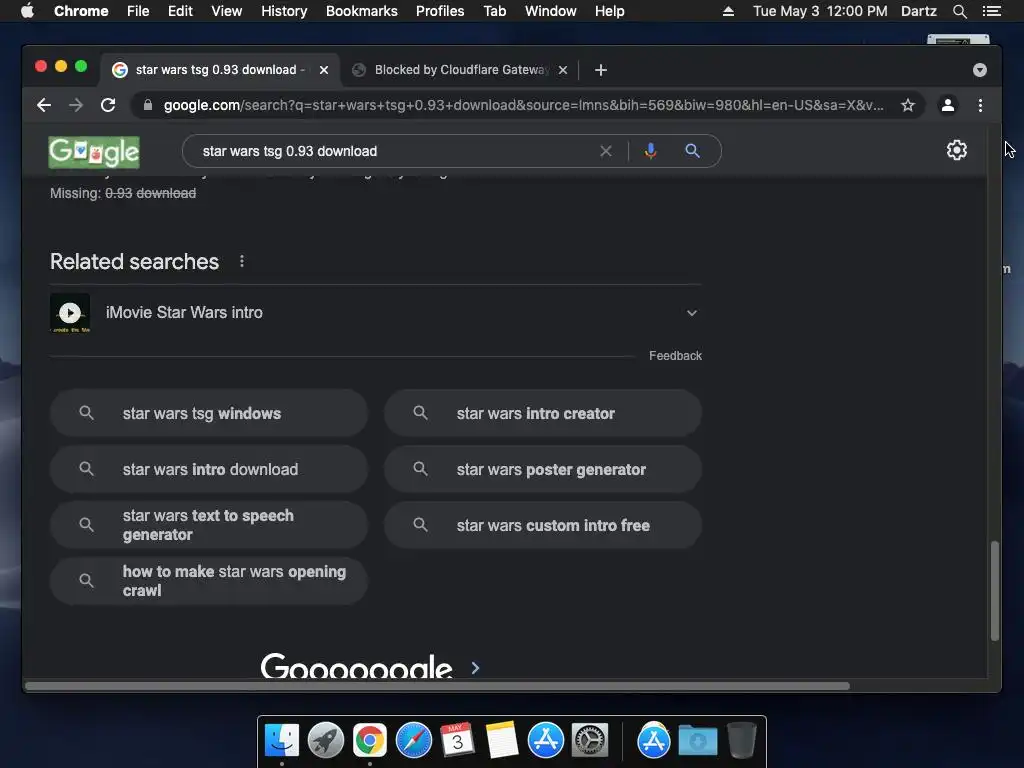This screenshot has height=768, width=1024.
Task: Open the Window menu
Action: pyautogui.click(x=551, y=11)
